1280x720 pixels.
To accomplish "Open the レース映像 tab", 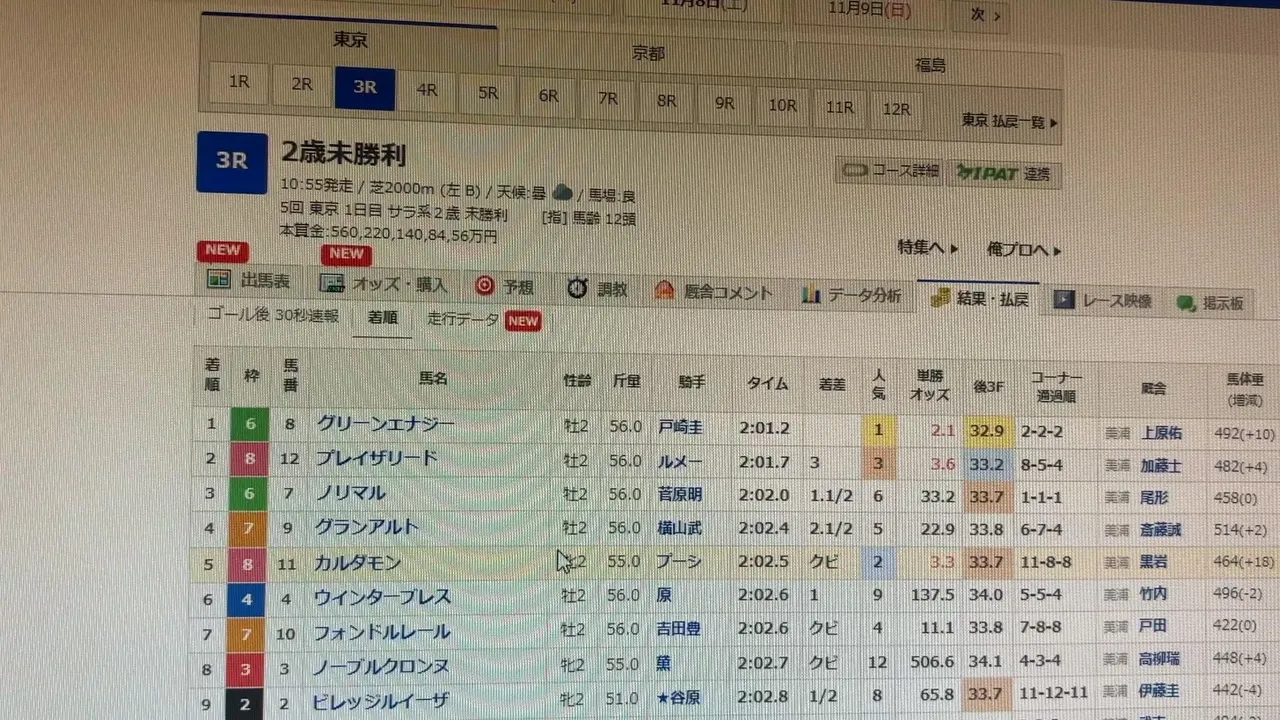I will (x=1103, y=300).
